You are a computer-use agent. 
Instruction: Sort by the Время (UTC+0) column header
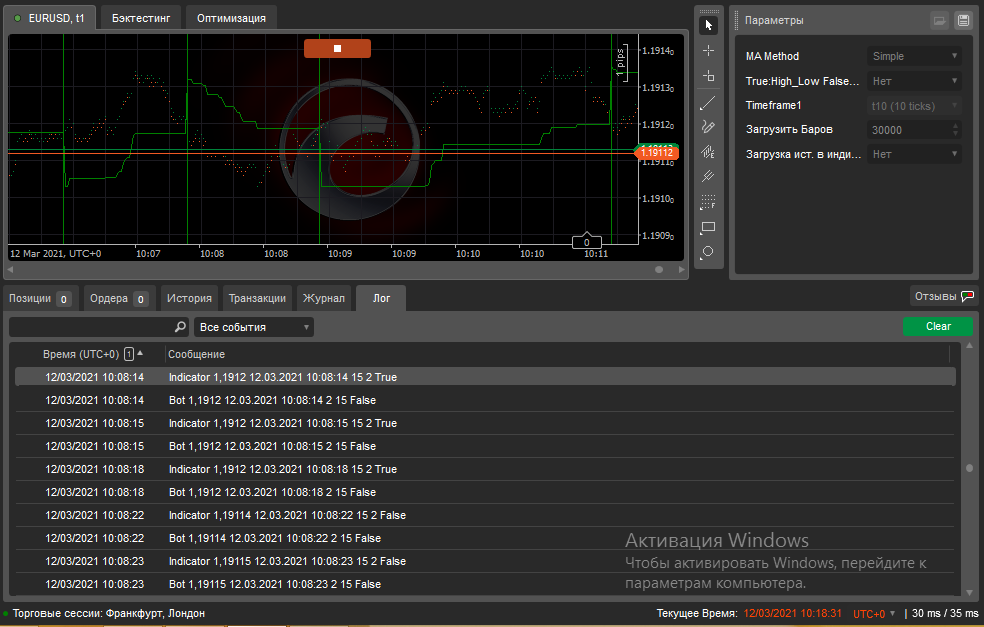coord(80,354)
